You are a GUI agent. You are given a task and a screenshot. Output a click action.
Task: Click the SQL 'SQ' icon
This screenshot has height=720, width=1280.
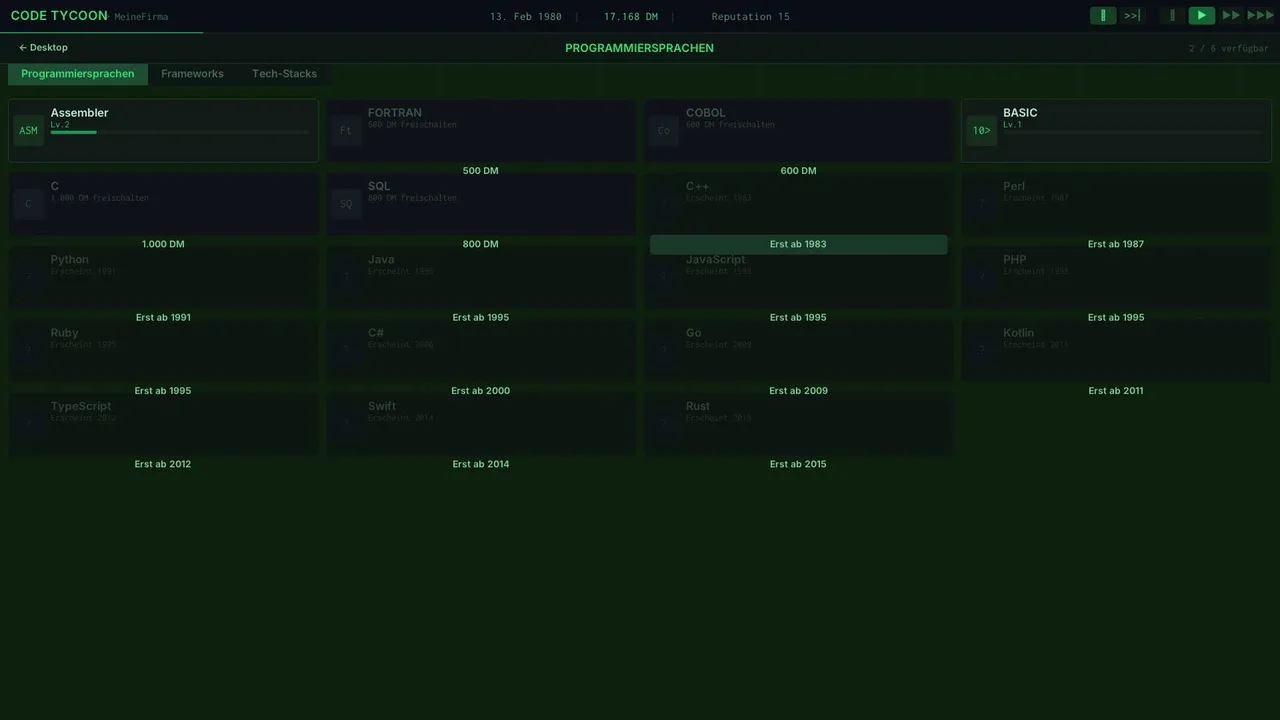point(346,204)
